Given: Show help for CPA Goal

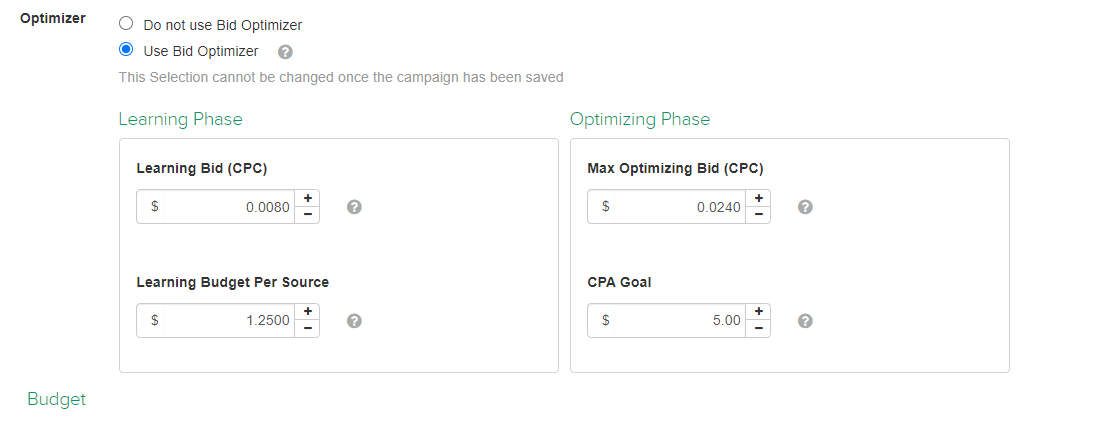Looking at the screenshot, I should (805, 320).
